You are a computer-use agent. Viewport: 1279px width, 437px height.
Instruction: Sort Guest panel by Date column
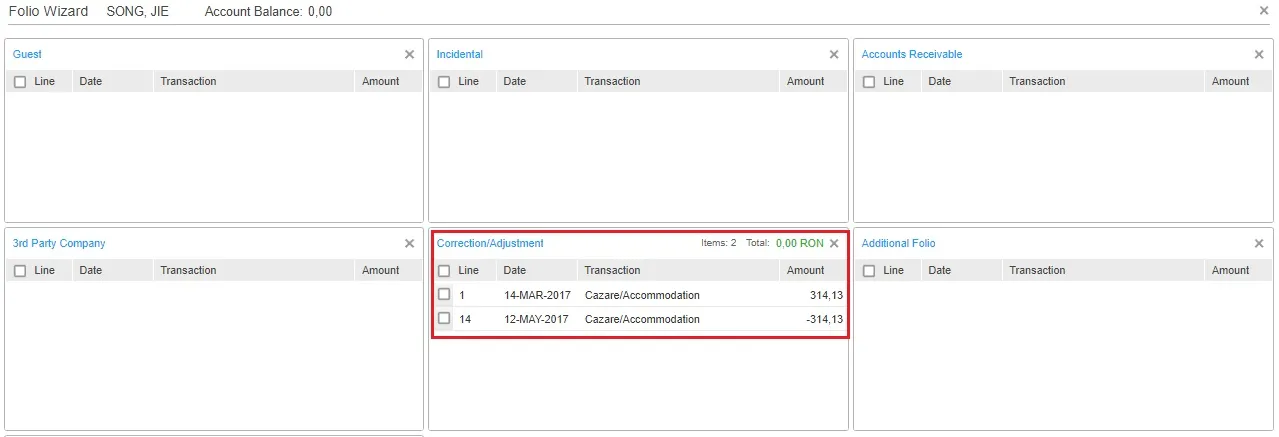coord(91,82)
